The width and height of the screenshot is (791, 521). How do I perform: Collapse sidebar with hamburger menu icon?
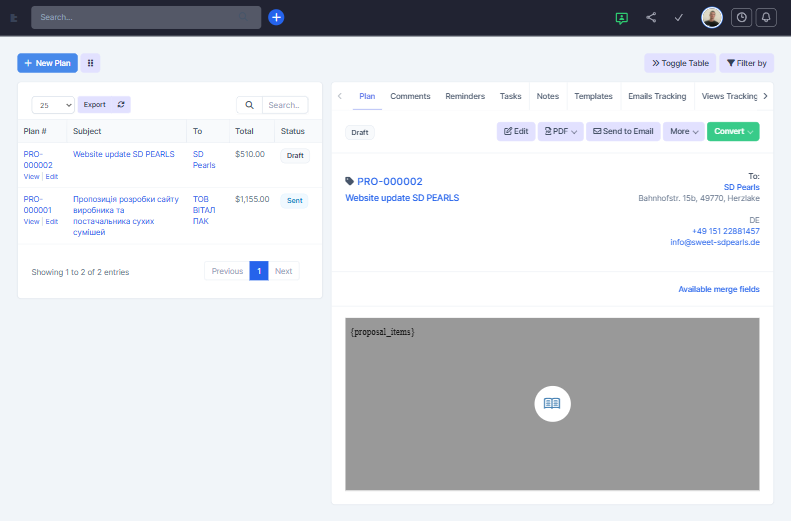pyautogui.click(x=14, y=17)
